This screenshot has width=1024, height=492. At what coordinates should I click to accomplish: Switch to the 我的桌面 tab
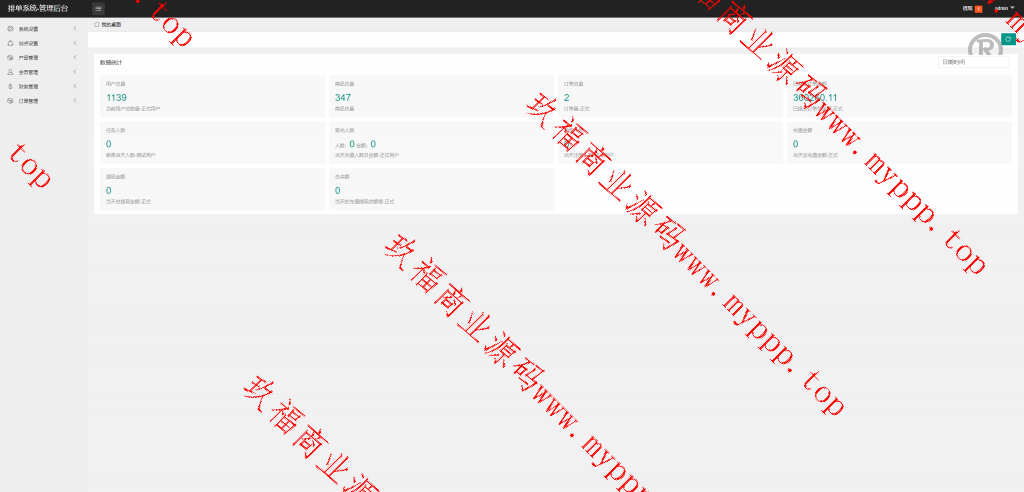click(x=110, y=24)
